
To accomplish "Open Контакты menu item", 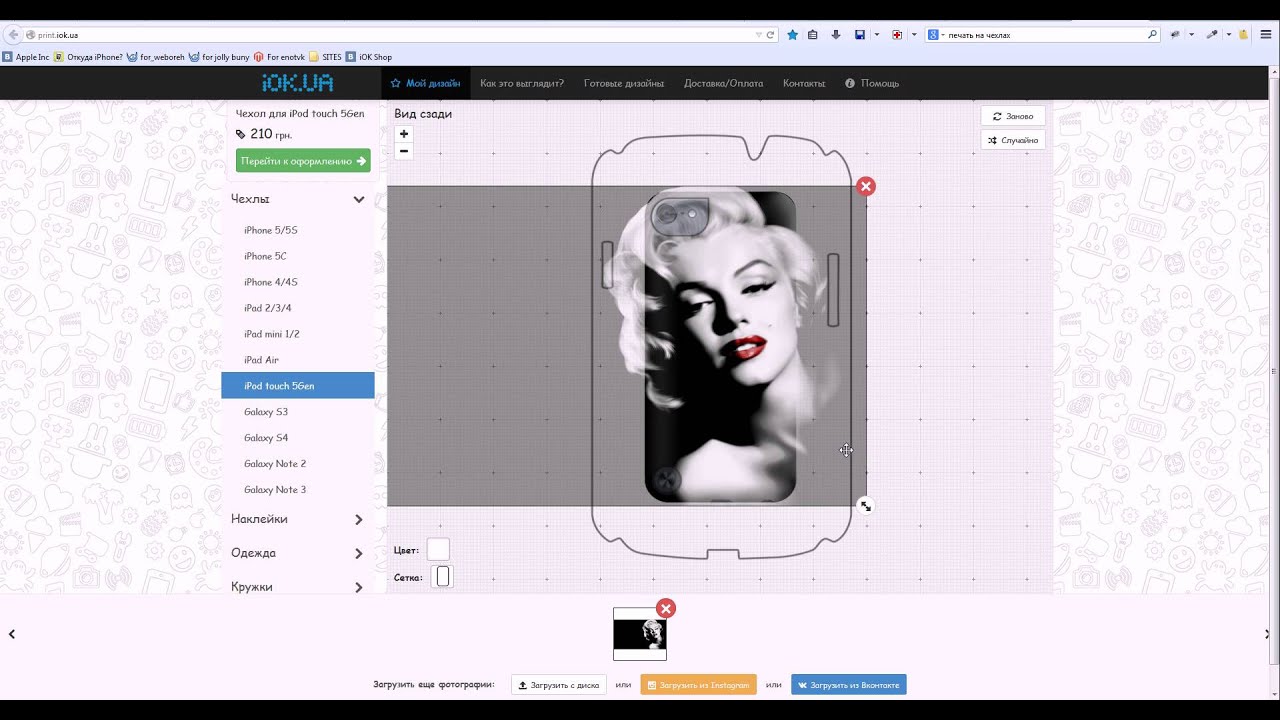I will [804, 83].
